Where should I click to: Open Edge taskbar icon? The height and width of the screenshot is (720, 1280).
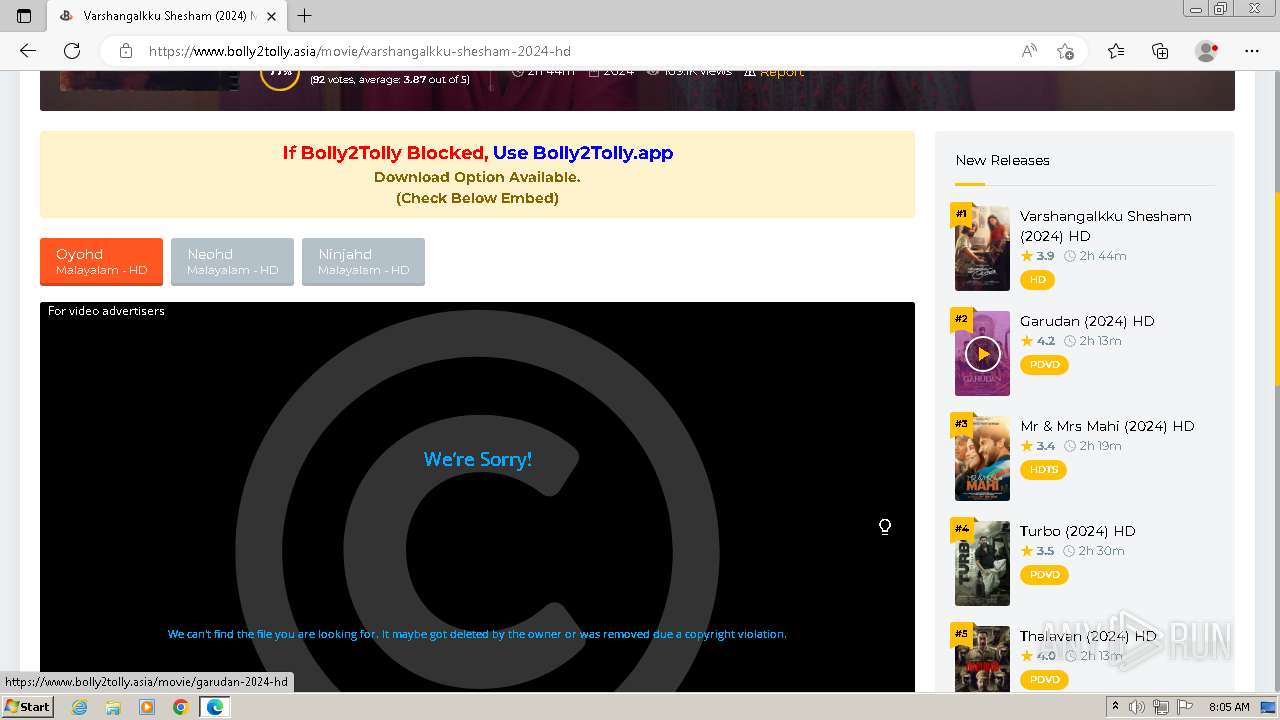pos(215,707)
